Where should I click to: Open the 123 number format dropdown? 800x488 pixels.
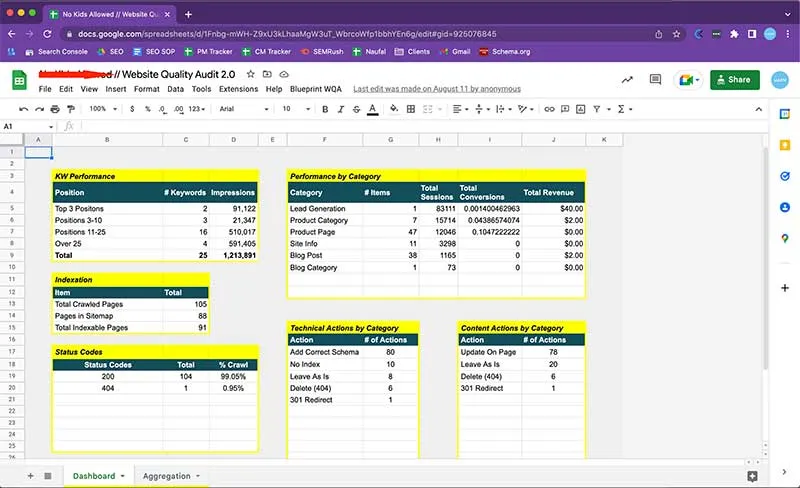click(x=196, y=109)
